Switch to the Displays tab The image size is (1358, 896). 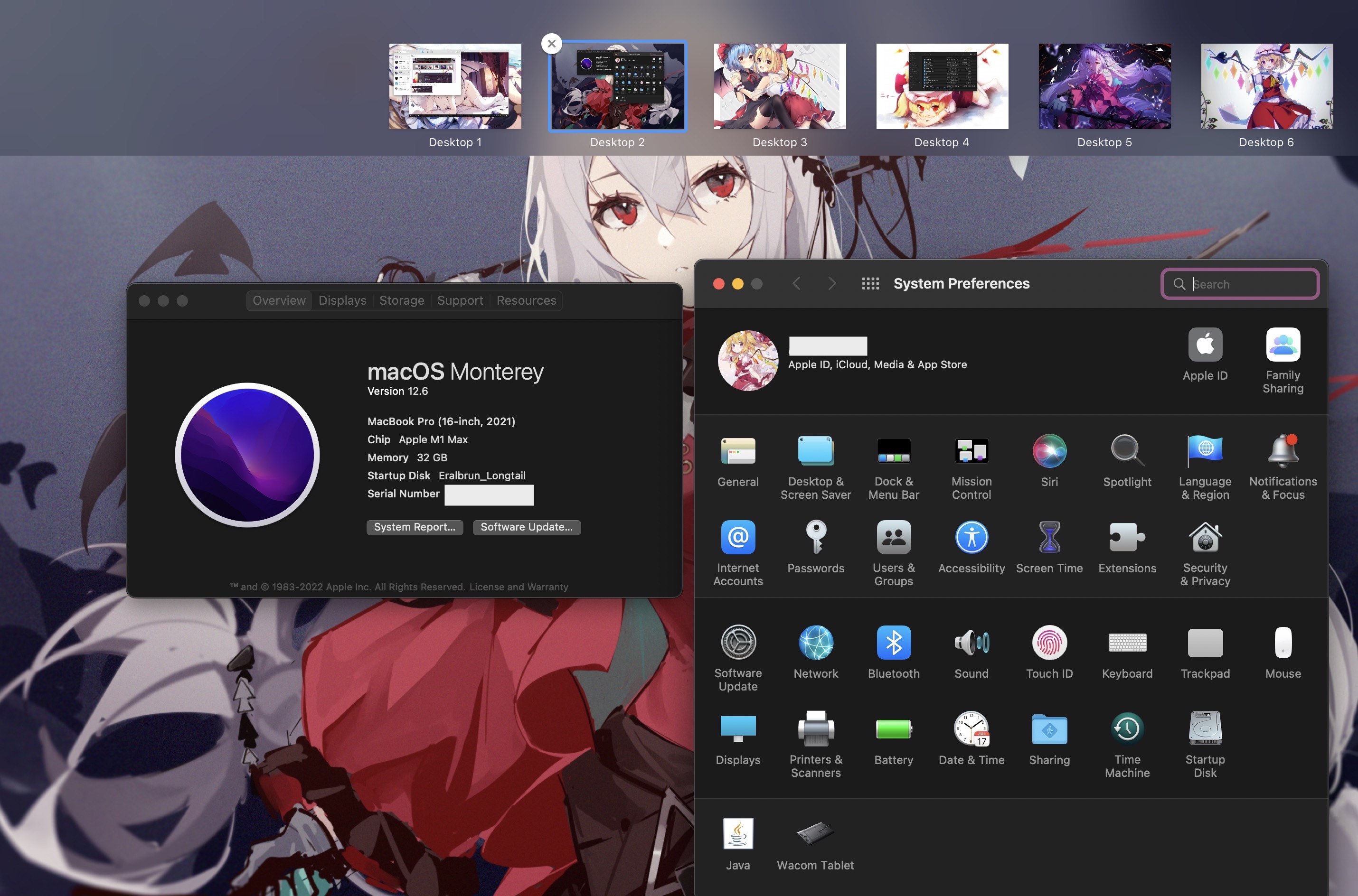coord(342,300)
